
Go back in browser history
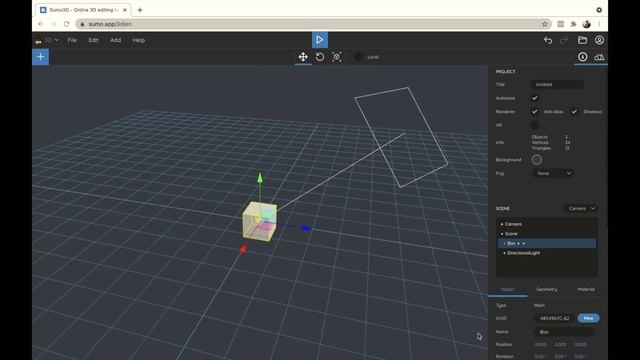tap(40, 24)
